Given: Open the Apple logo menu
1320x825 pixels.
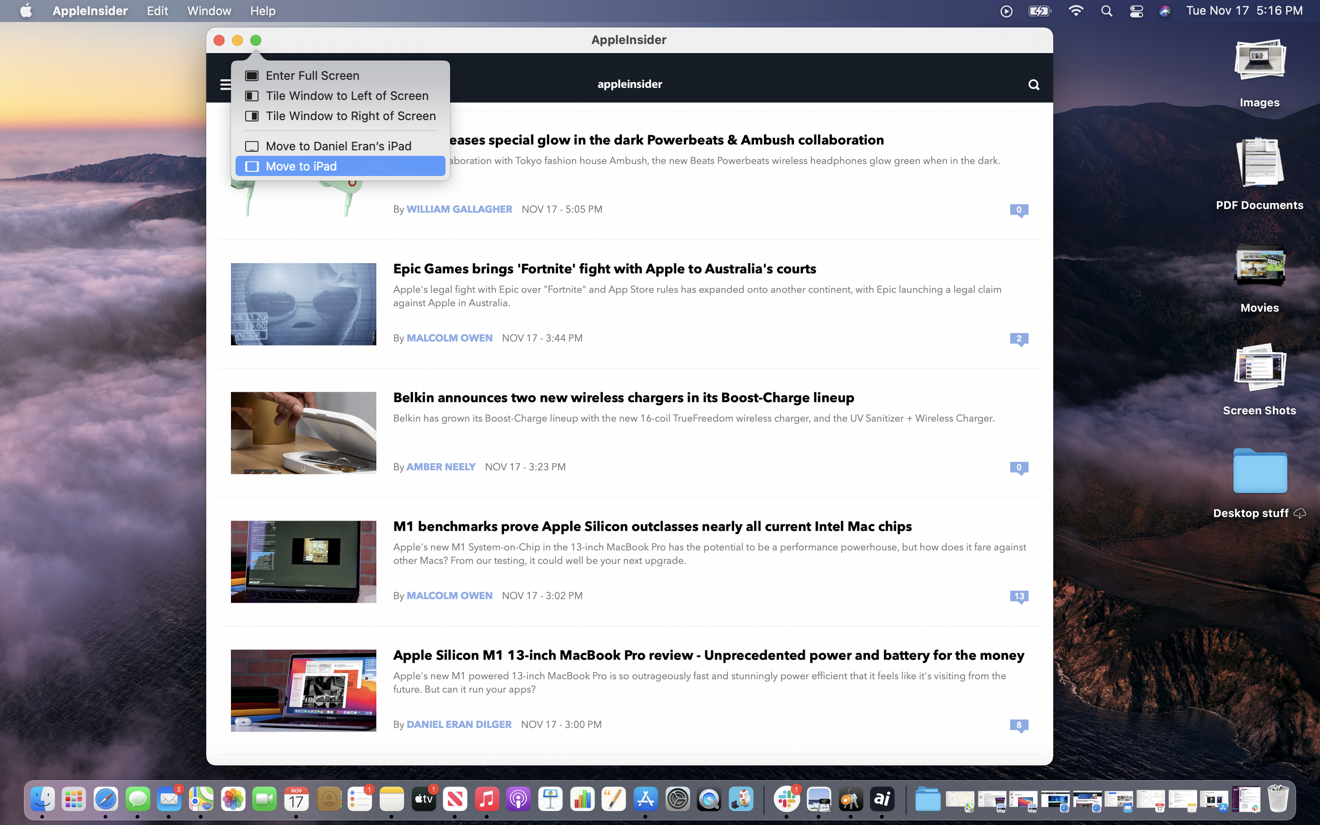Looking at the screenshot, I should [x=26, y=11].
